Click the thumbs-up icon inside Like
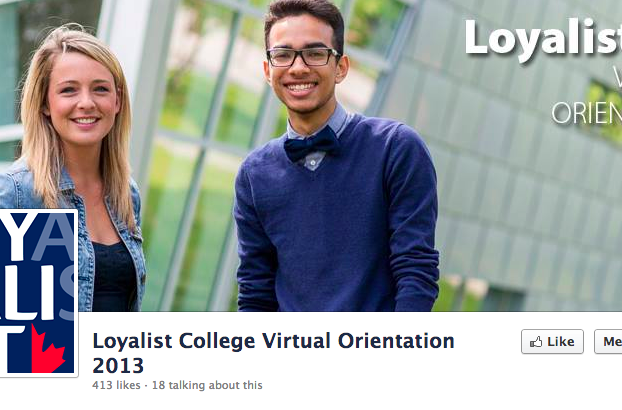622x410 pixels. point(536,342)
